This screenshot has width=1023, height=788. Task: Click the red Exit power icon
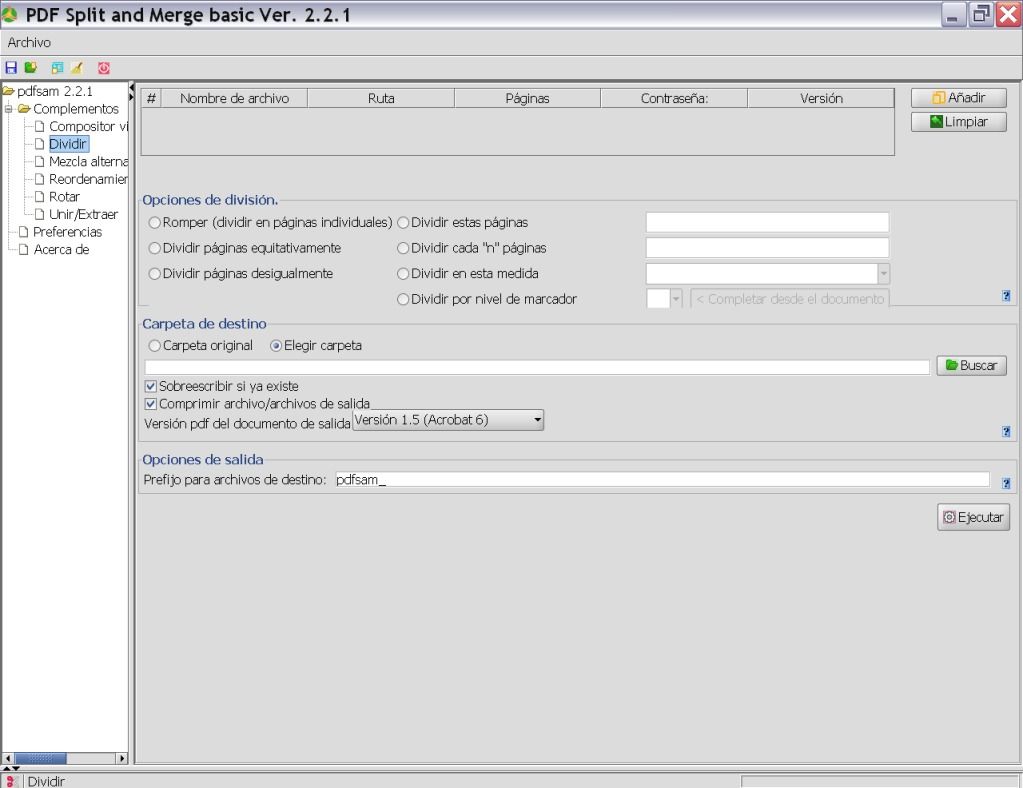tap(104, 67)
